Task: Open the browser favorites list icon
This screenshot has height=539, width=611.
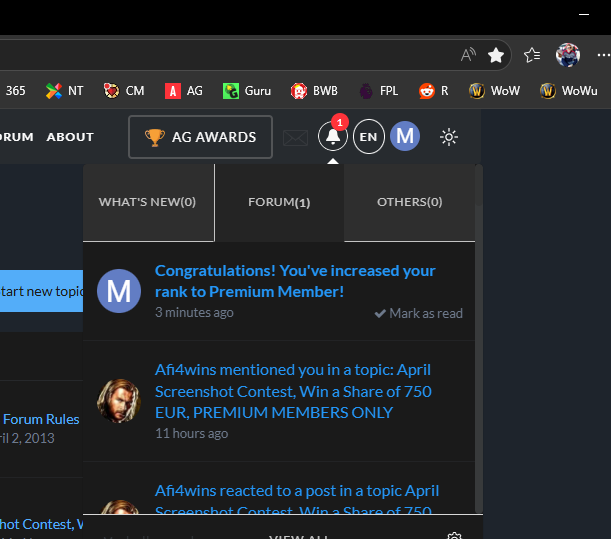Action: click(x=532, y=55)
